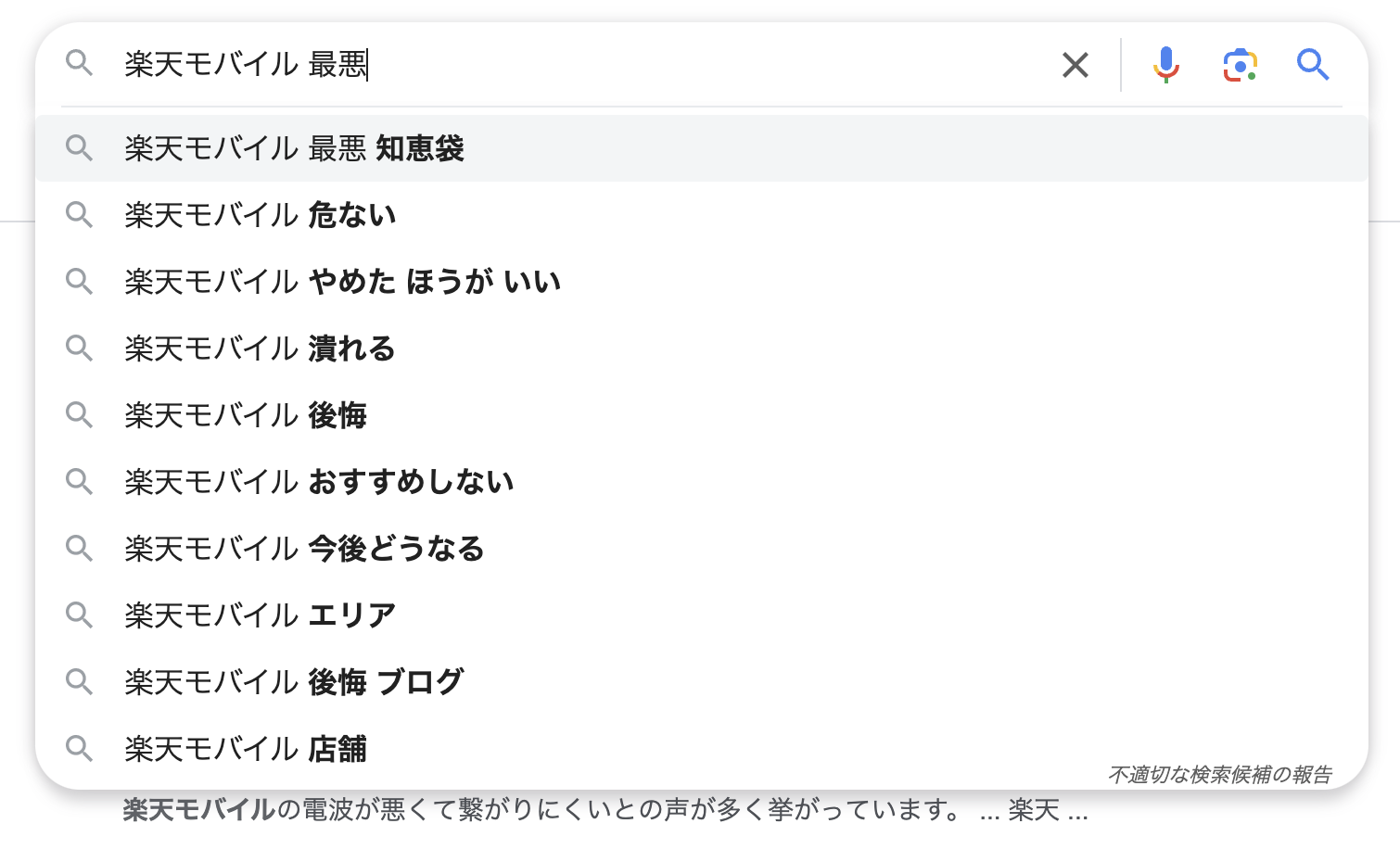This screenshot has width=1400, height=849.
Task: Open the 不適切な検索候補の報告 link
Action: click(x=1220, y=774)
